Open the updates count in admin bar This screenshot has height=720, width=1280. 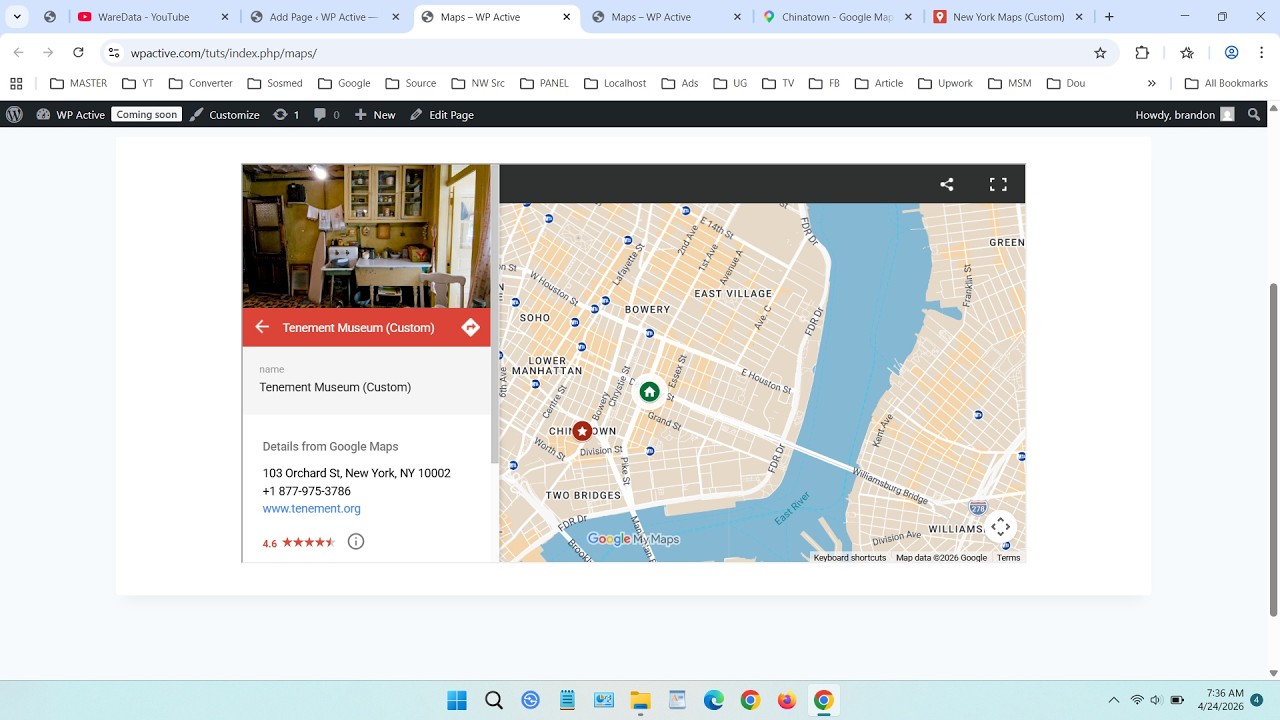click(286, 115)
